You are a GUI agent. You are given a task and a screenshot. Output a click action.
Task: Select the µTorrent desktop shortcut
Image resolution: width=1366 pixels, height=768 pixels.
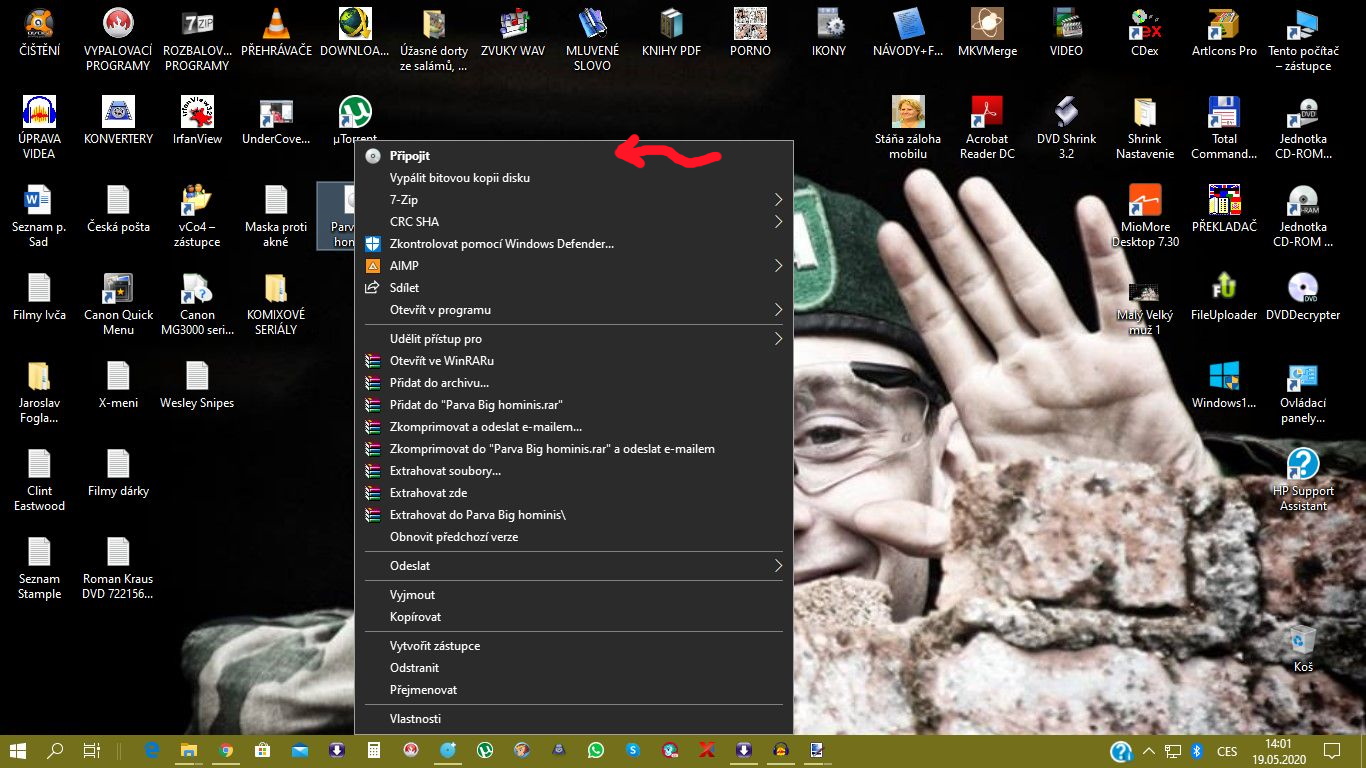[x=355, y=120]
